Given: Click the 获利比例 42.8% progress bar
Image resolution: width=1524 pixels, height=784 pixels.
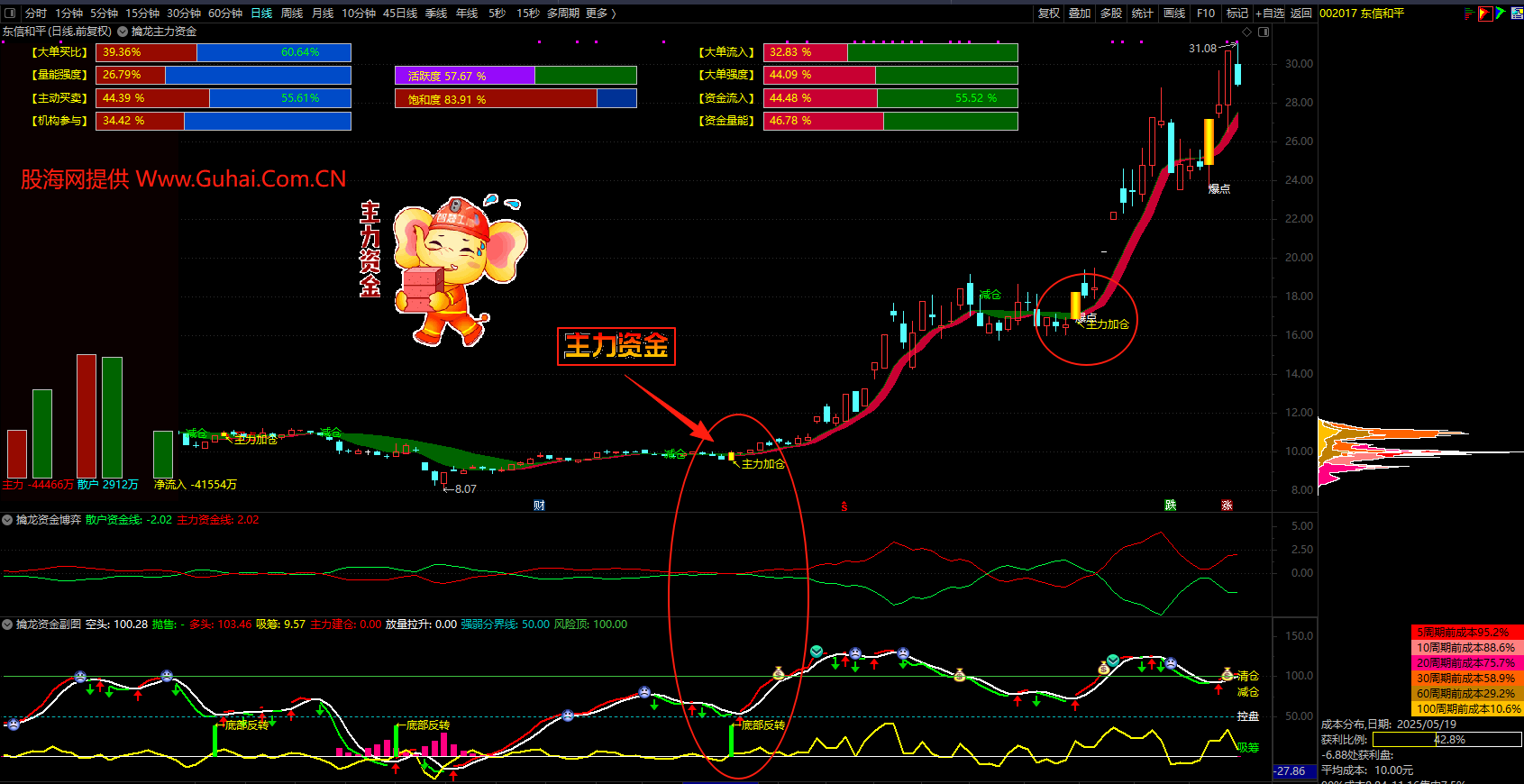Looking at the screenshot, I should click(1447, 740).
